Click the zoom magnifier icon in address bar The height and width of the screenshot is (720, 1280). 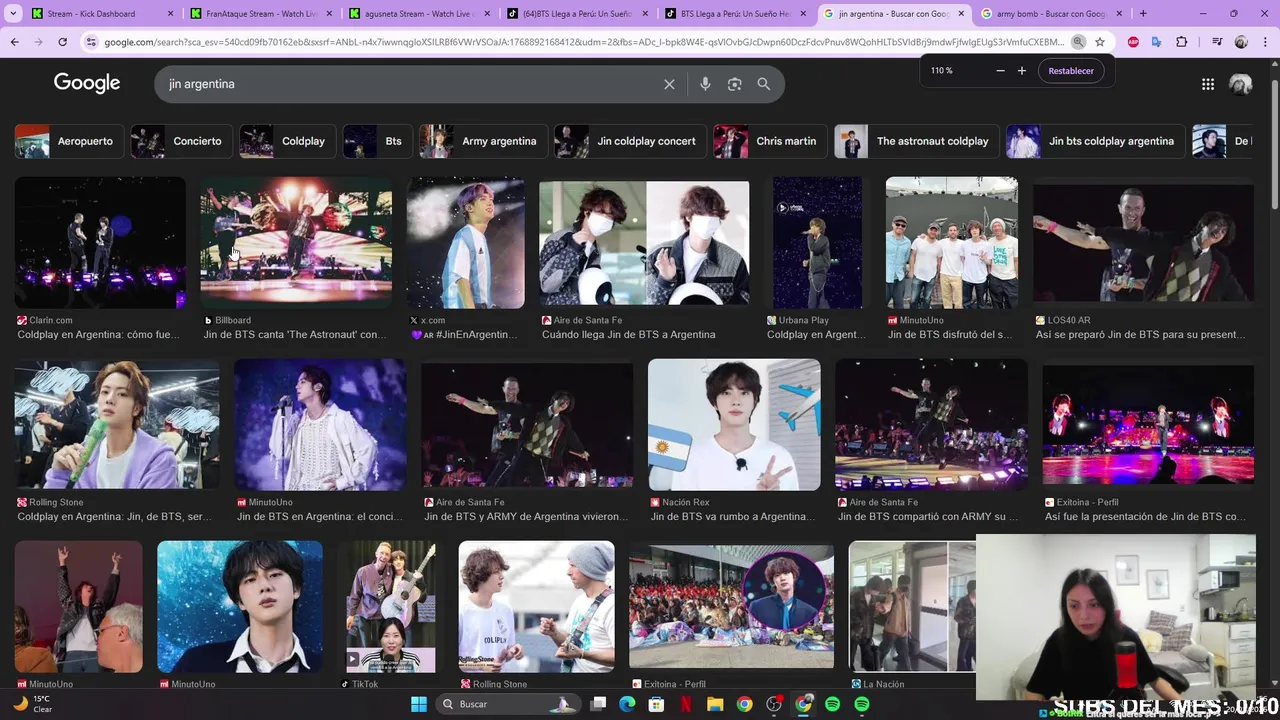pos(1078,42)
